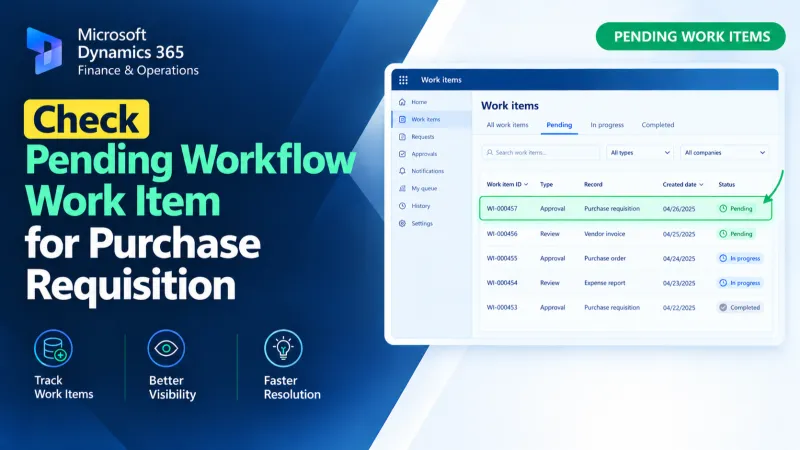800x450 pixels.
Task: Click pending clock icon for WI-000456
Action: [723, 234]
